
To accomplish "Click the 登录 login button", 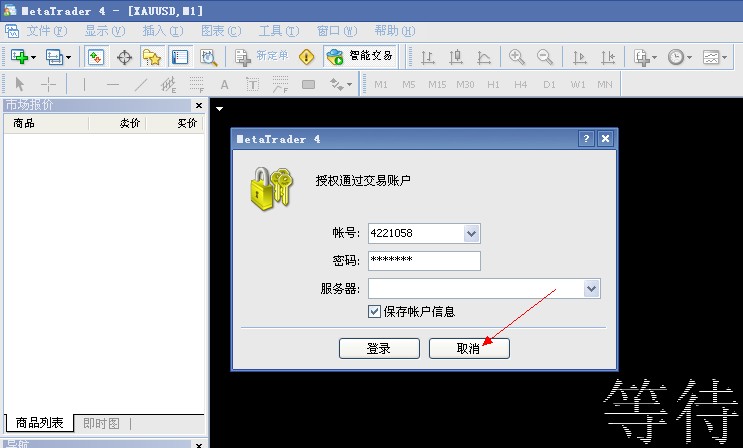I will 378,348.
